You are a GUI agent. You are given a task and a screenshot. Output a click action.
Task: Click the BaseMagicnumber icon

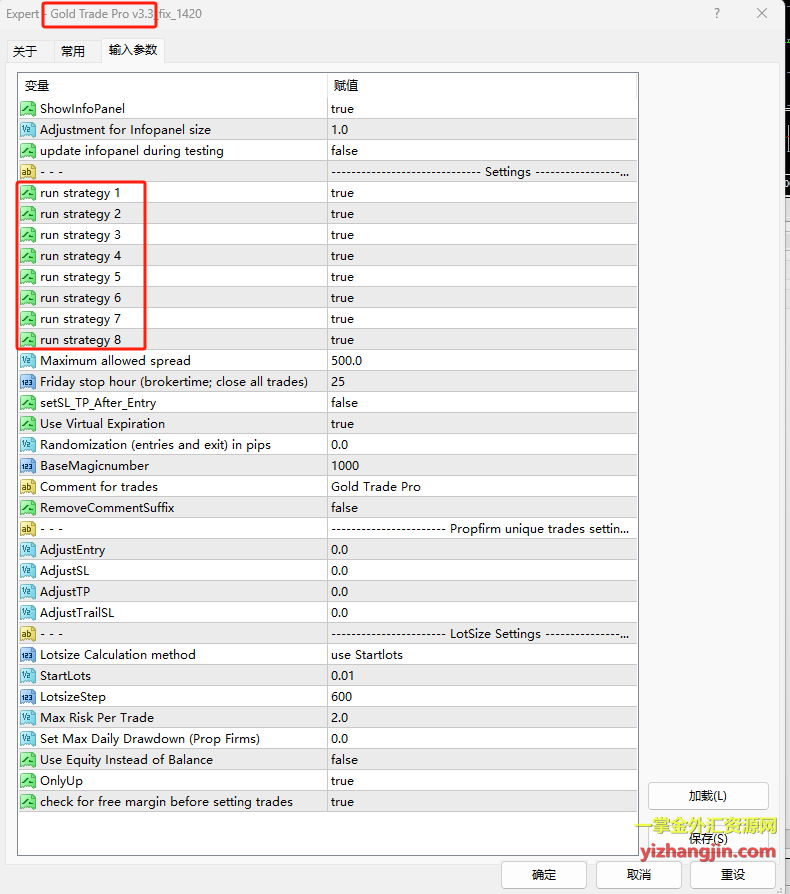click(x=28, y=466)
